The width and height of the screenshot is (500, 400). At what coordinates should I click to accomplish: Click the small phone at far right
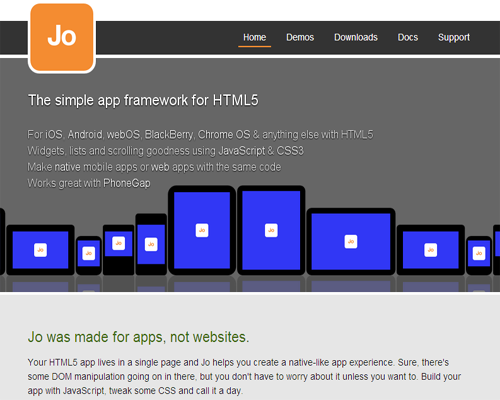(x=479, y=256)
